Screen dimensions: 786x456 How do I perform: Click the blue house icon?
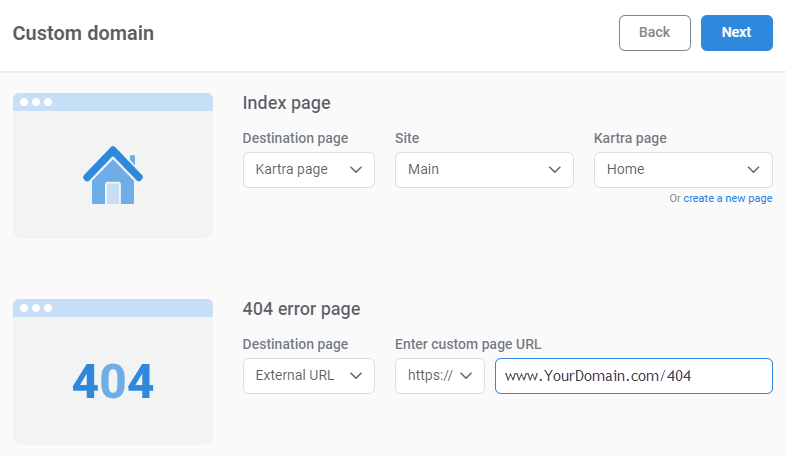tap(113, 176)
